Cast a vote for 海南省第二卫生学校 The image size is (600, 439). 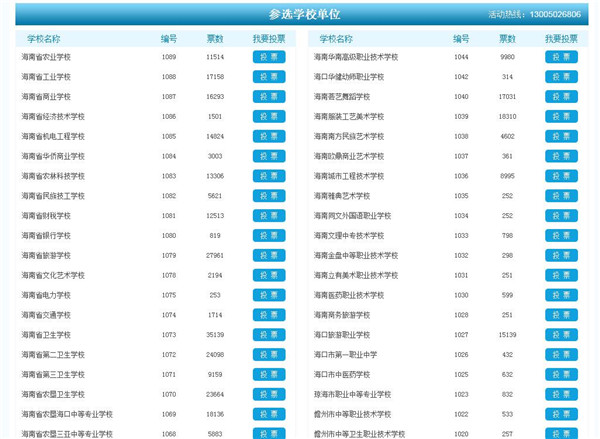(269, 355)
